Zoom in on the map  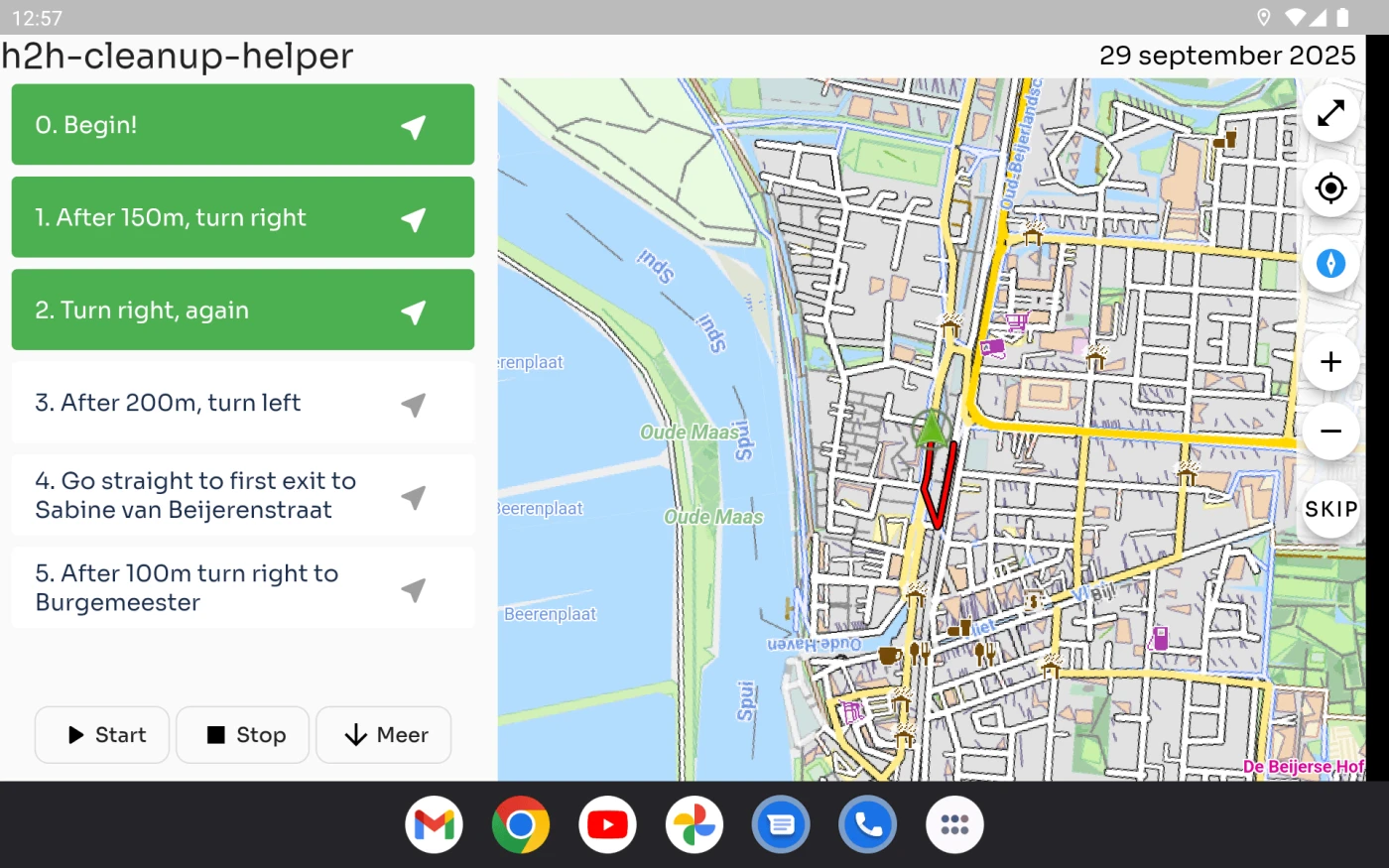pos(1330,362)
